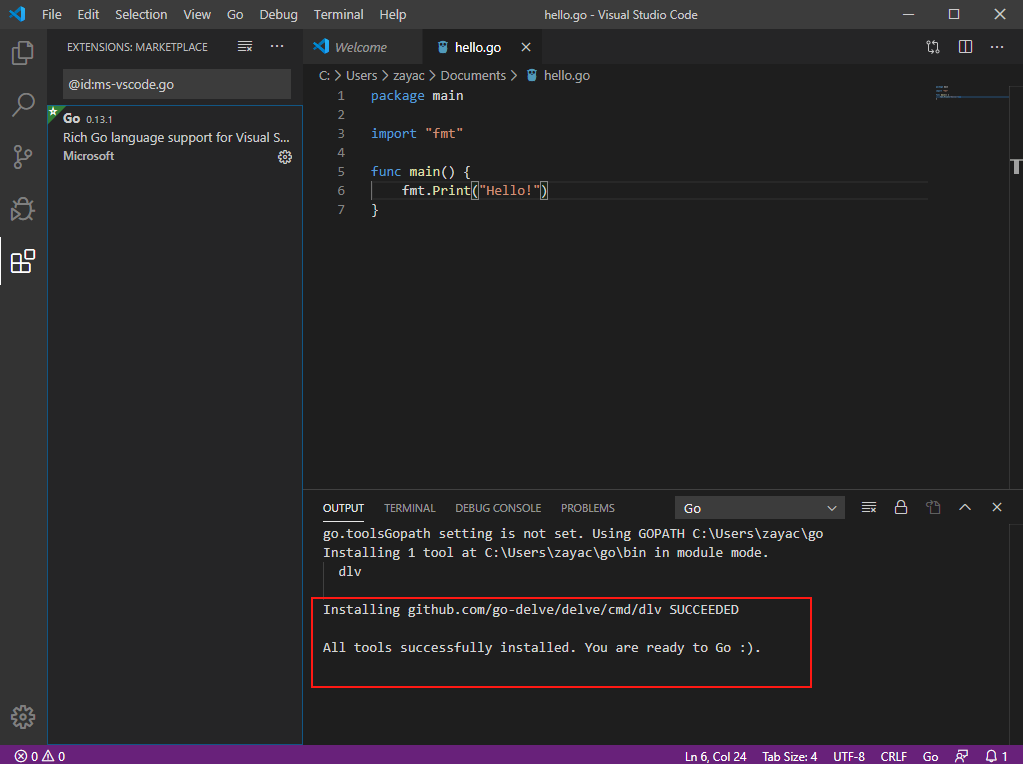Change UTF-8 encoding in status bar
Image resolution: width=1023 pixels, height=764 pixels.
coord(849,756)
